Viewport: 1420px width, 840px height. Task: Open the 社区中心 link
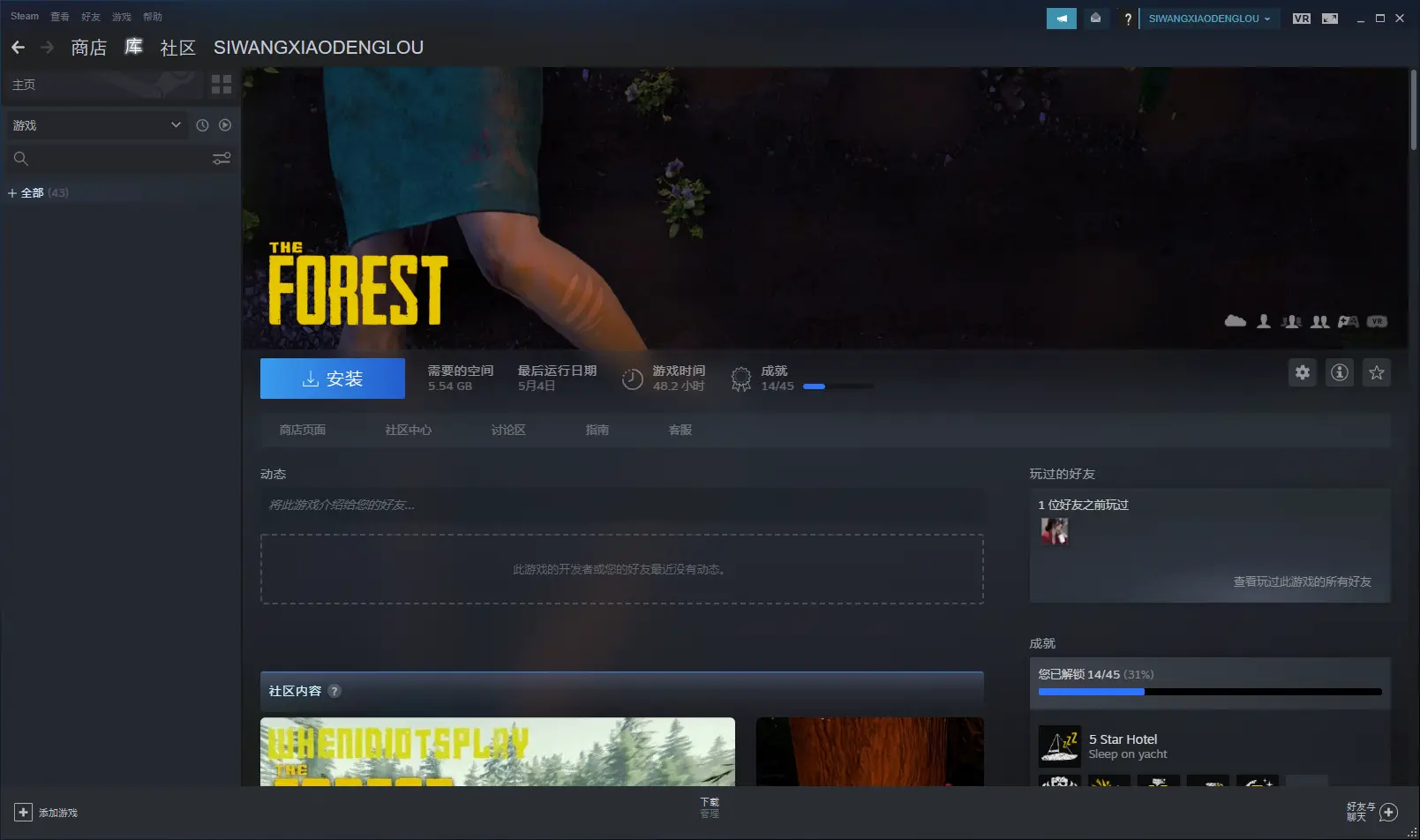pyautogui.click(x=409, y=430)
